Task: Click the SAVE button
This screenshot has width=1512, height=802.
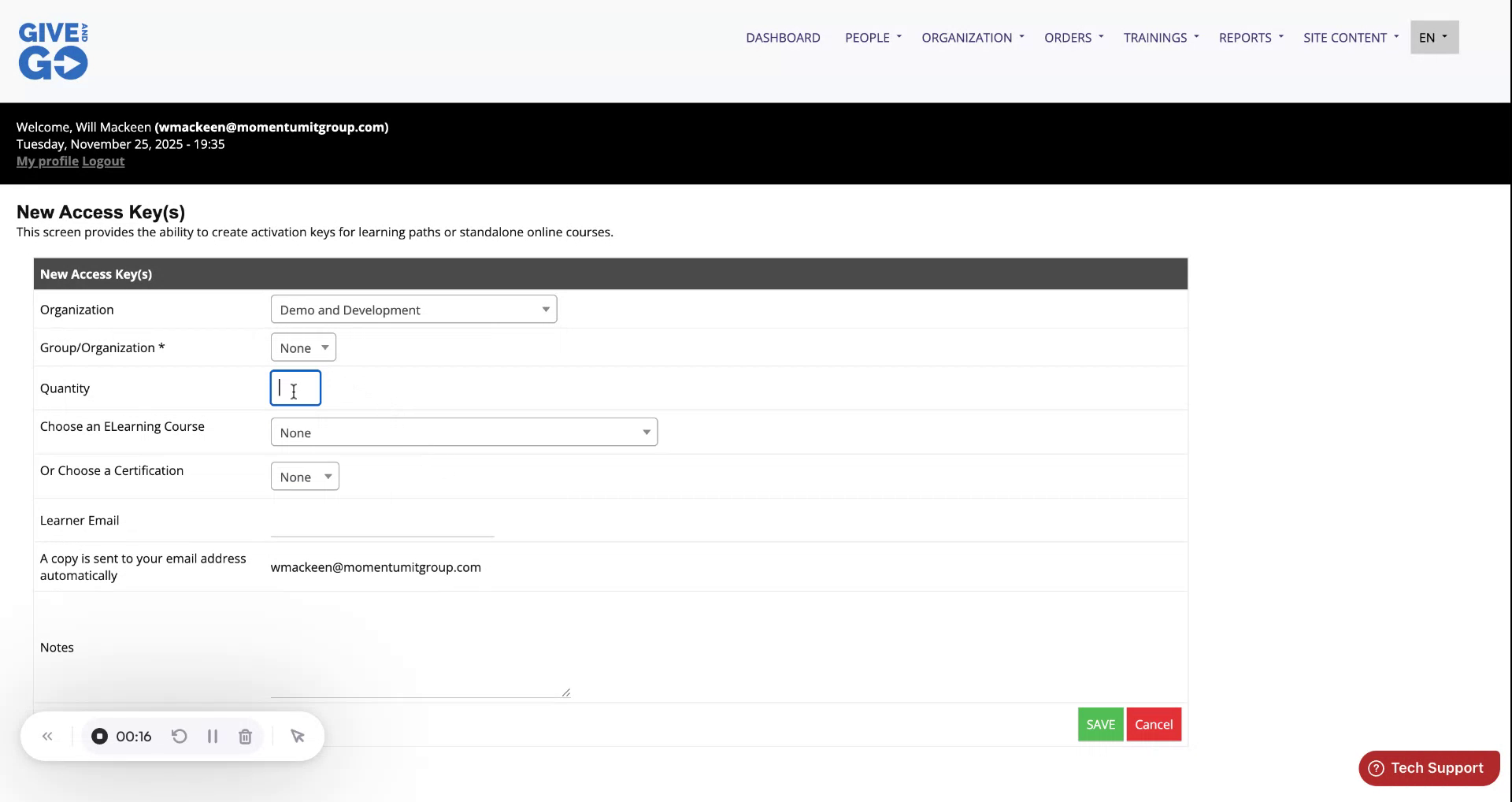Action: click(1100, 724)
